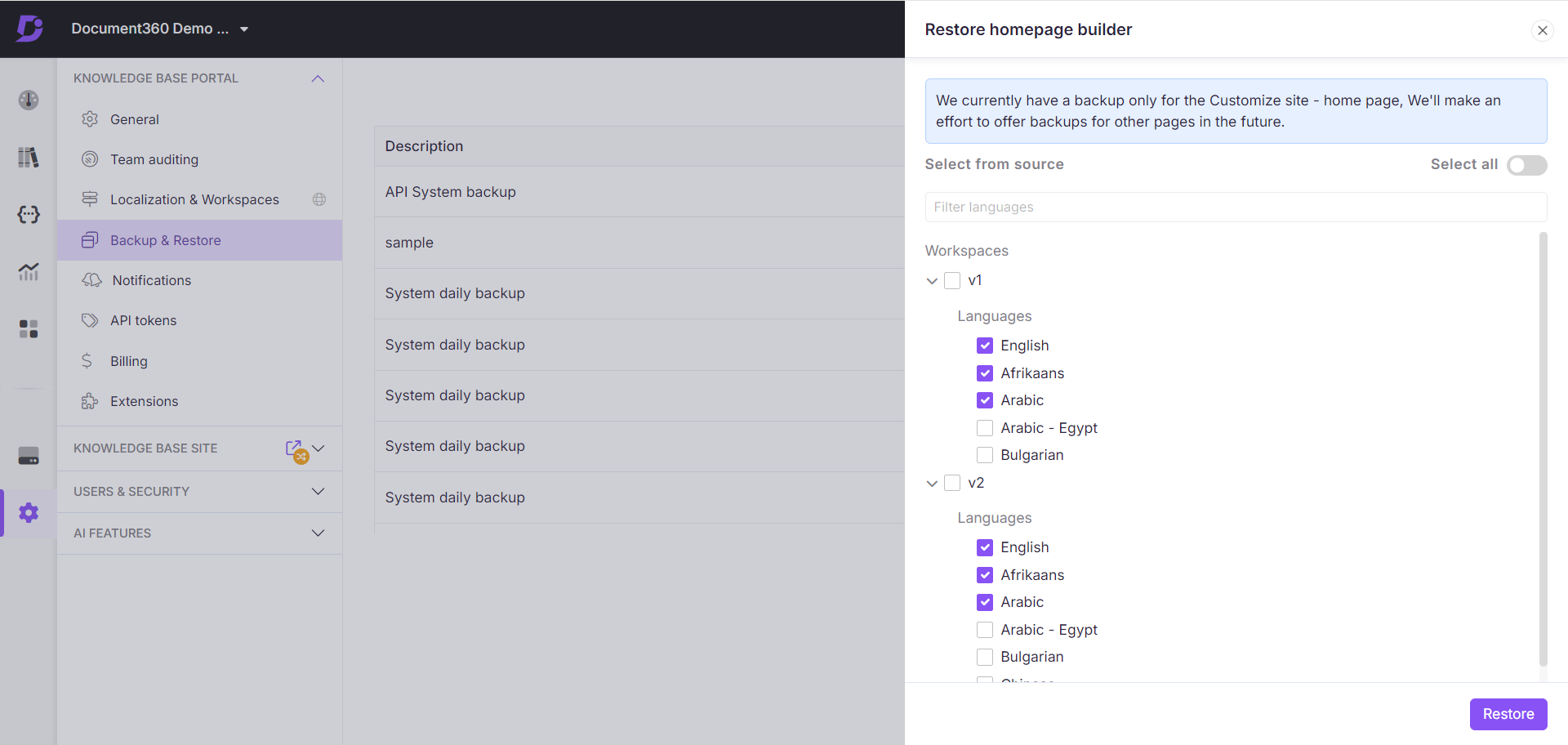Check Bulgarian under v1 workspace
The height and width of the screenshot is (745, 1568).
(985, 455)
